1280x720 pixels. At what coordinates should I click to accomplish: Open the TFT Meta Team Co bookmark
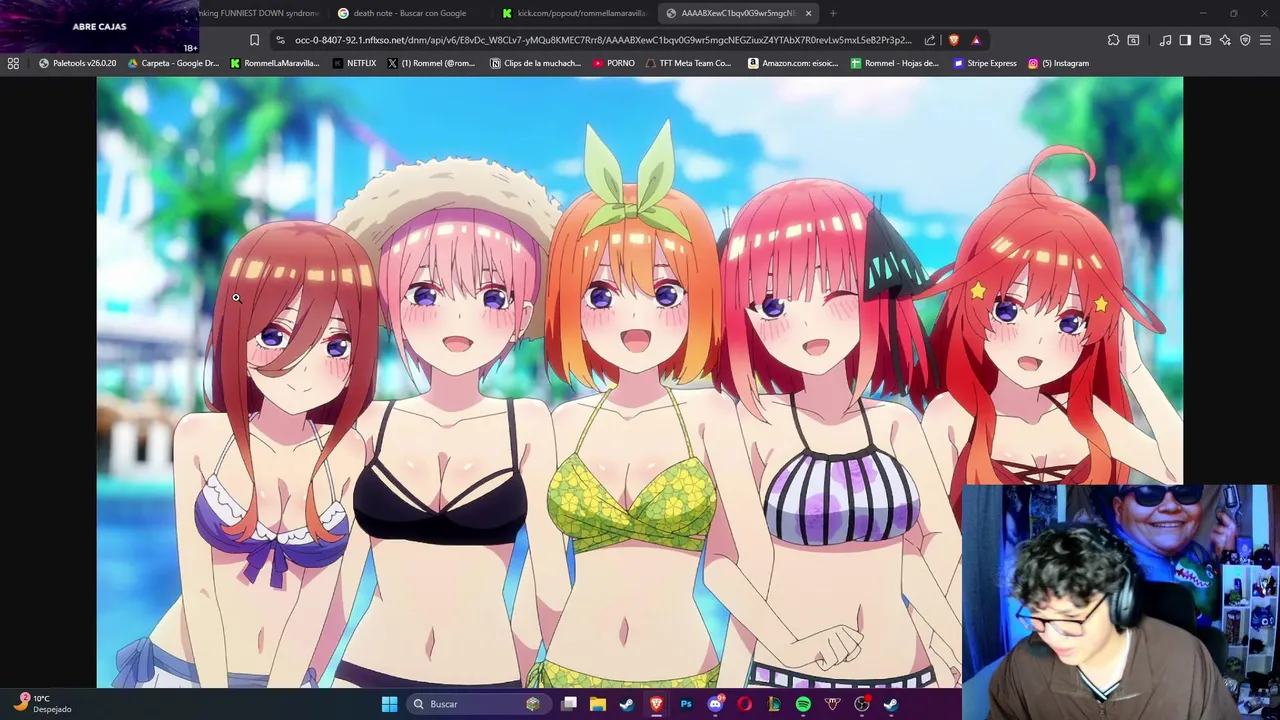point(688,63)
